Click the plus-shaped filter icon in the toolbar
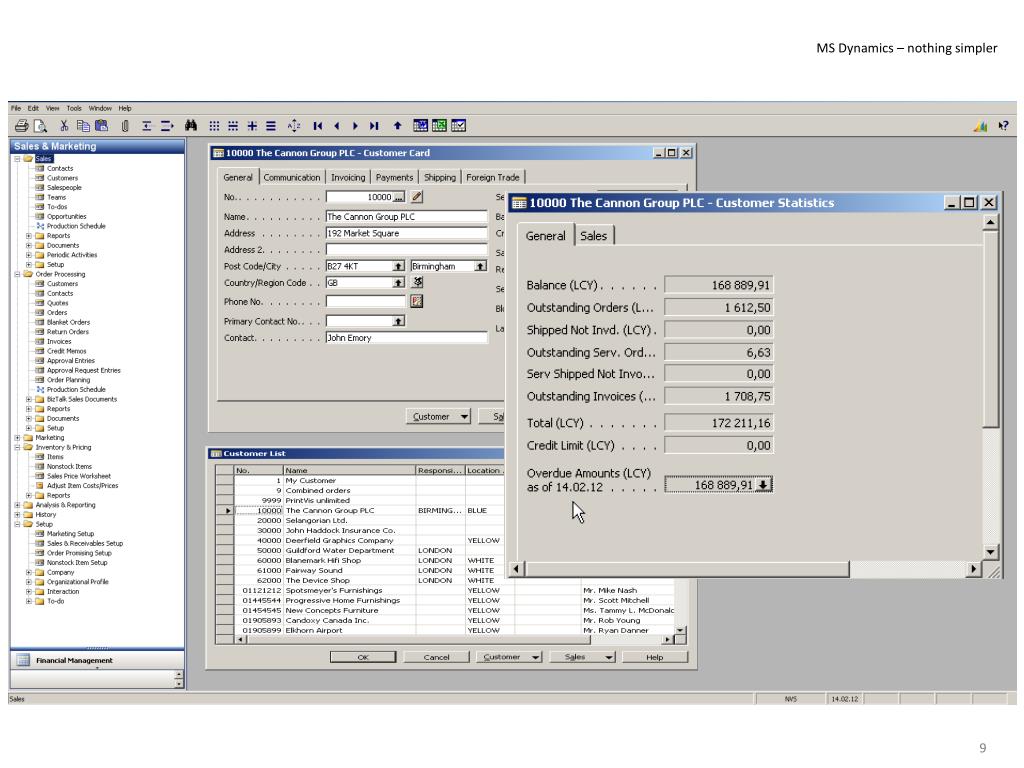Viewport: 1024px width, 768px height. point(252,126)
